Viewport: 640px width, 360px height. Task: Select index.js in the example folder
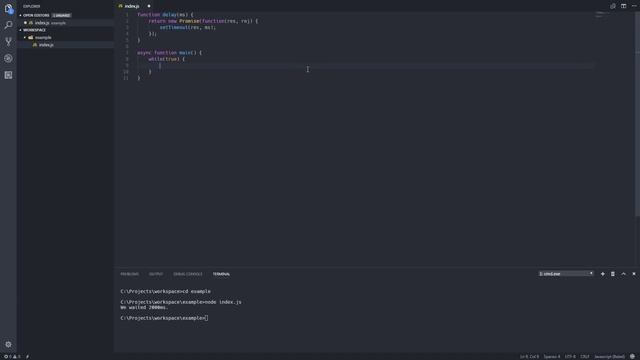coord(65,45)
